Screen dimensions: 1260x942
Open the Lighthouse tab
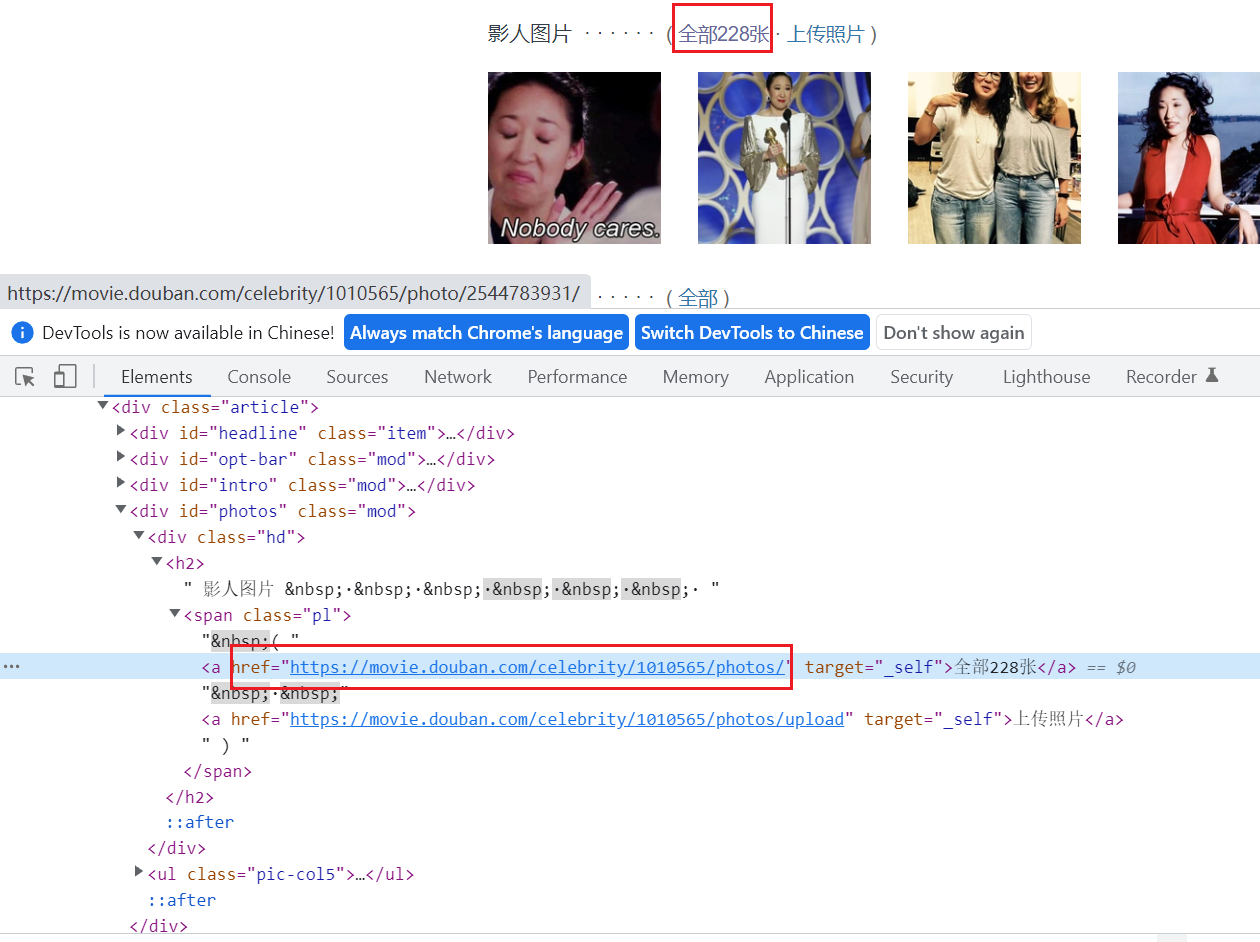click(x=1046, y=377)
